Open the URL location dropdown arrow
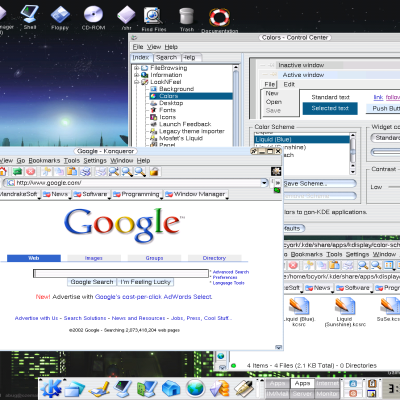Image resolution: width=400 pixels, height=400 pixels. 264,183
